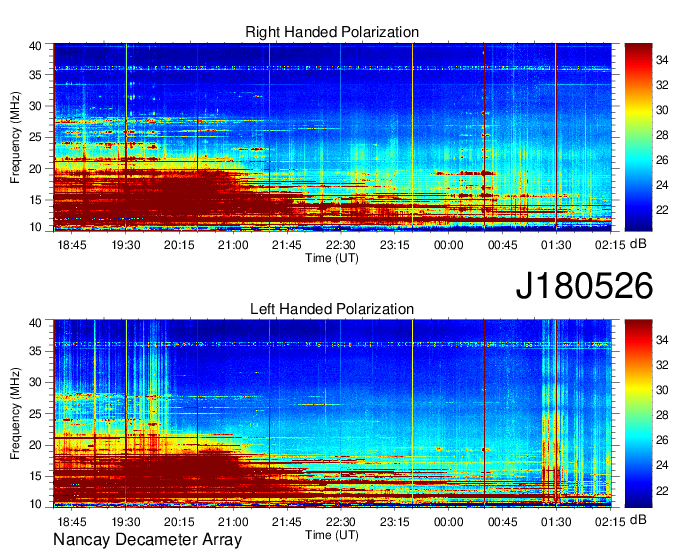Click the 21:45 tick on upper time axis
Viewport: 680px width, 552px height.
287,245
